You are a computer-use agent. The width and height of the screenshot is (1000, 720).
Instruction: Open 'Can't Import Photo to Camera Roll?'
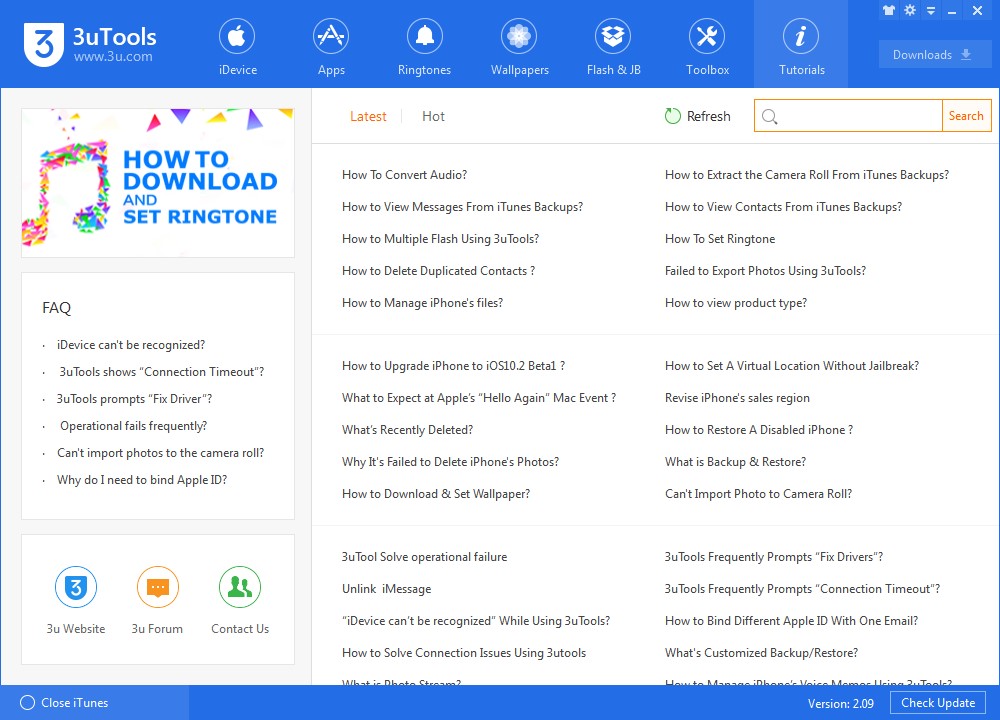coord(758,494)
